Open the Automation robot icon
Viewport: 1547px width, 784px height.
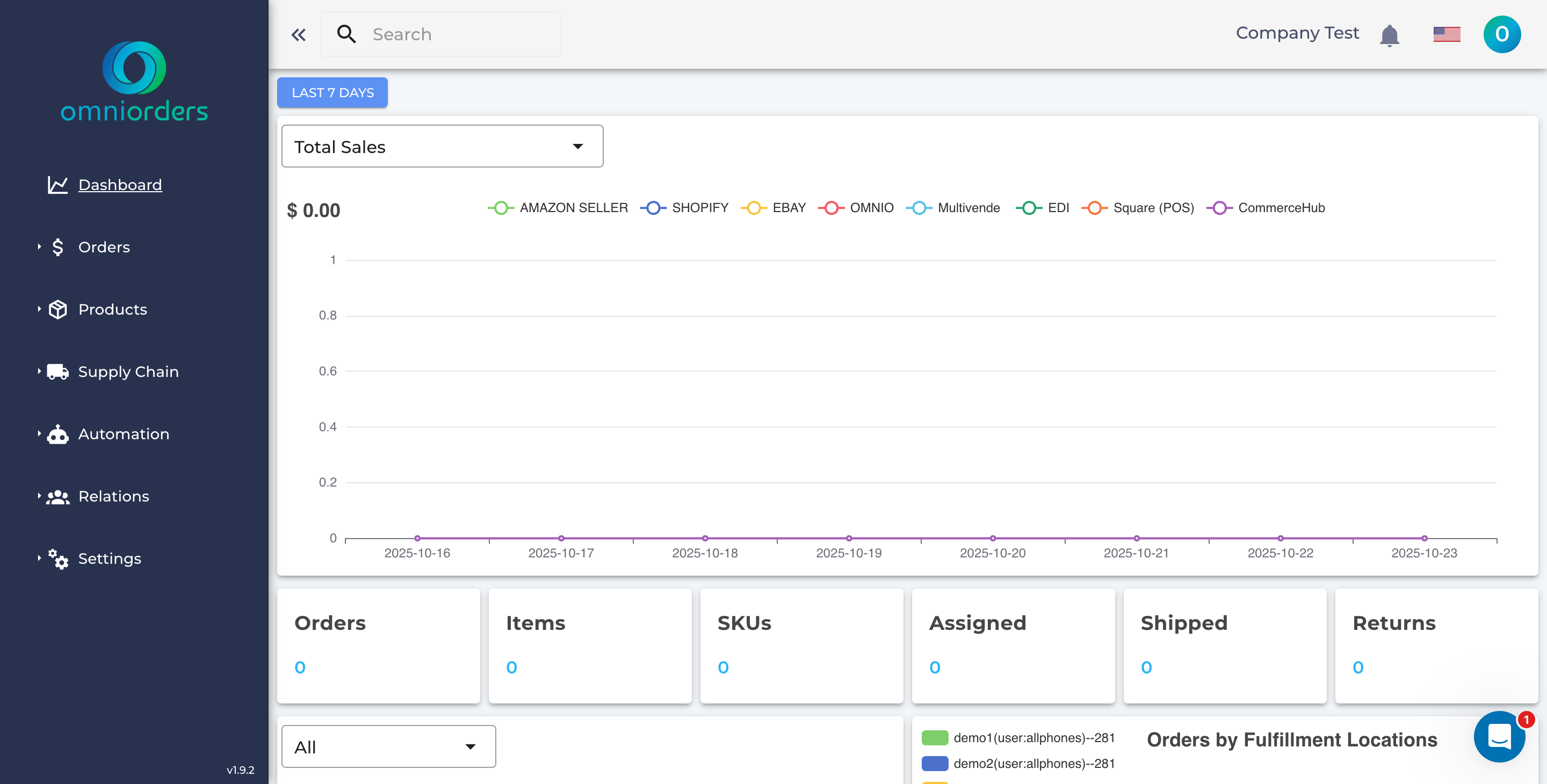point(57,434)
